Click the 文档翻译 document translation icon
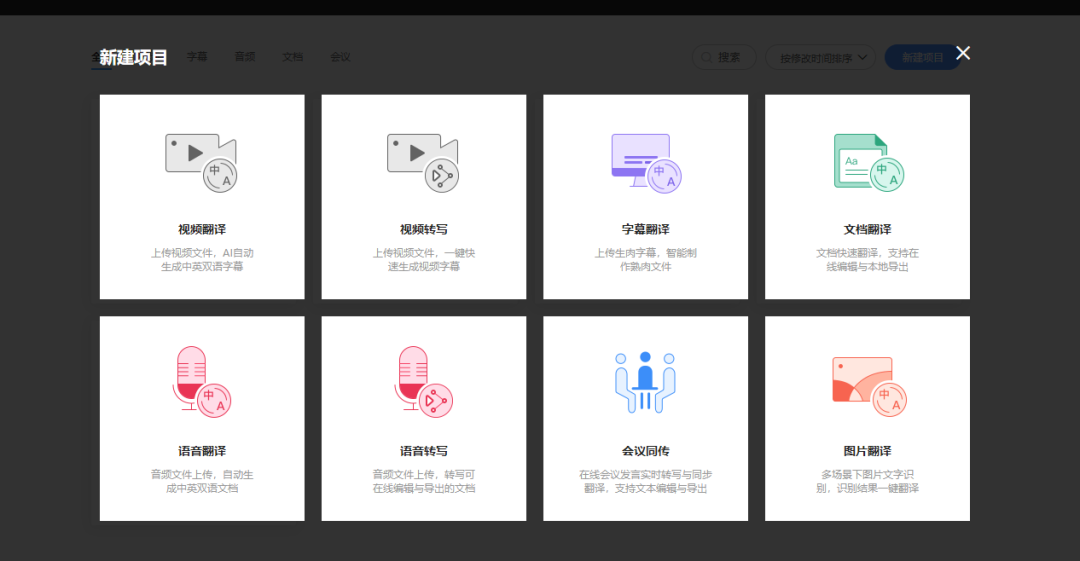Screen dimensions: 1080x561 pos(869,163)
